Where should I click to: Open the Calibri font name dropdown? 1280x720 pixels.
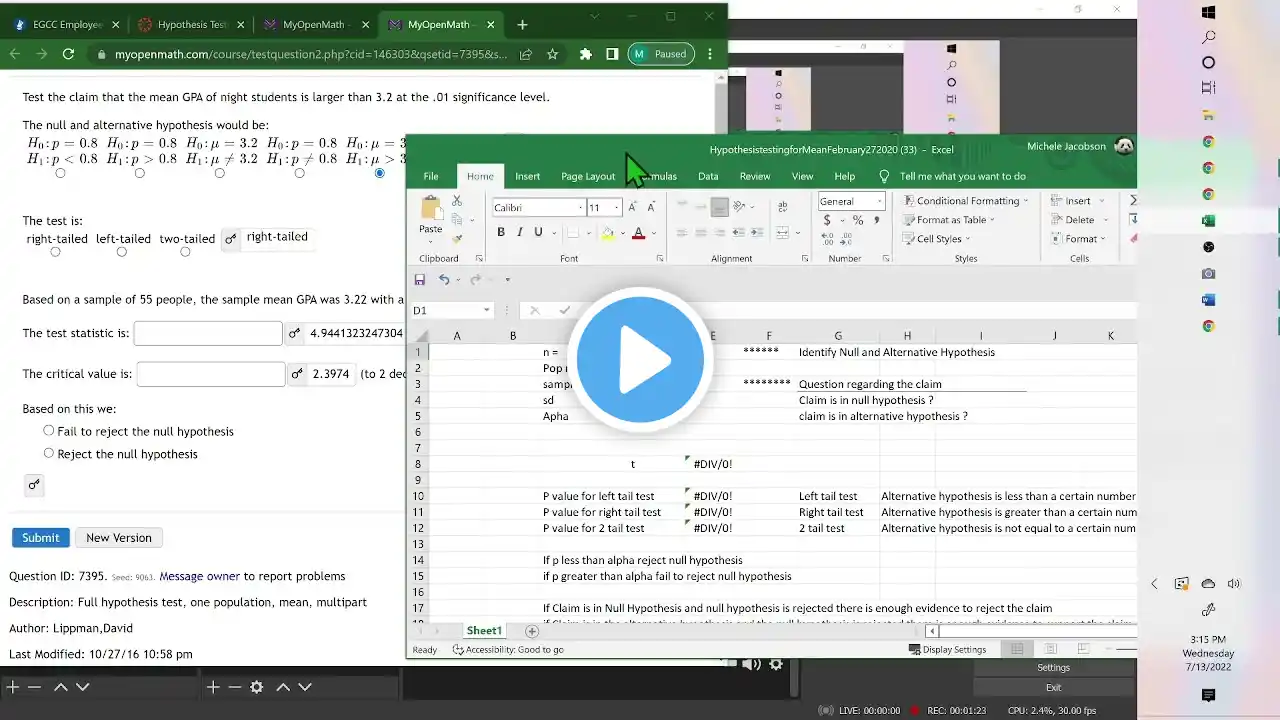tap(581, 208)
